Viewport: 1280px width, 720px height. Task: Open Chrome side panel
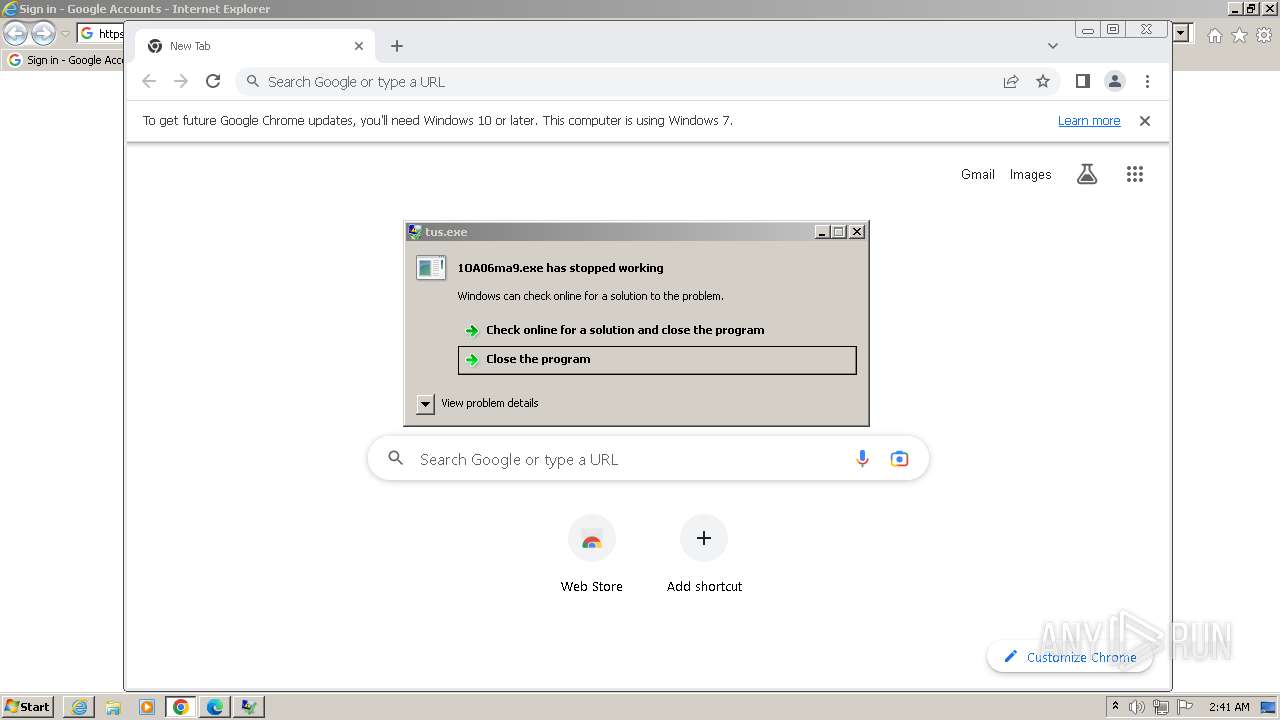(x=1083, y=82)
